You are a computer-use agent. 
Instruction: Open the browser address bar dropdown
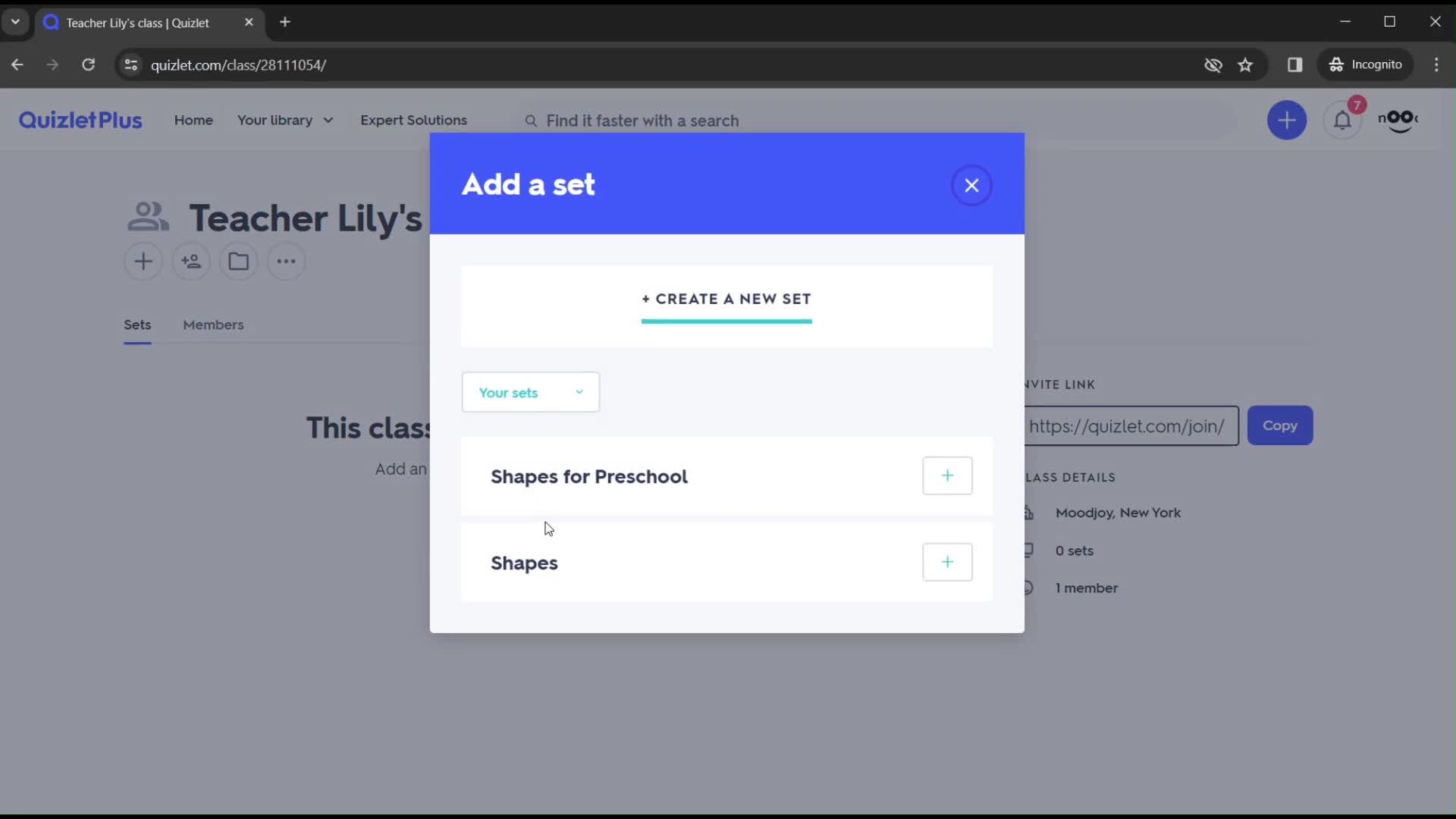[14, 22]
